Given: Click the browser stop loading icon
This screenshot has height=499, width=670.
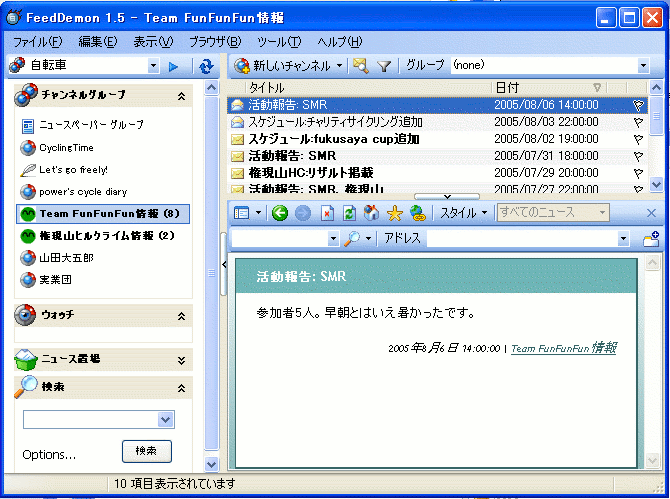Looking at the screenshot, I should click(x=327, y=213).
